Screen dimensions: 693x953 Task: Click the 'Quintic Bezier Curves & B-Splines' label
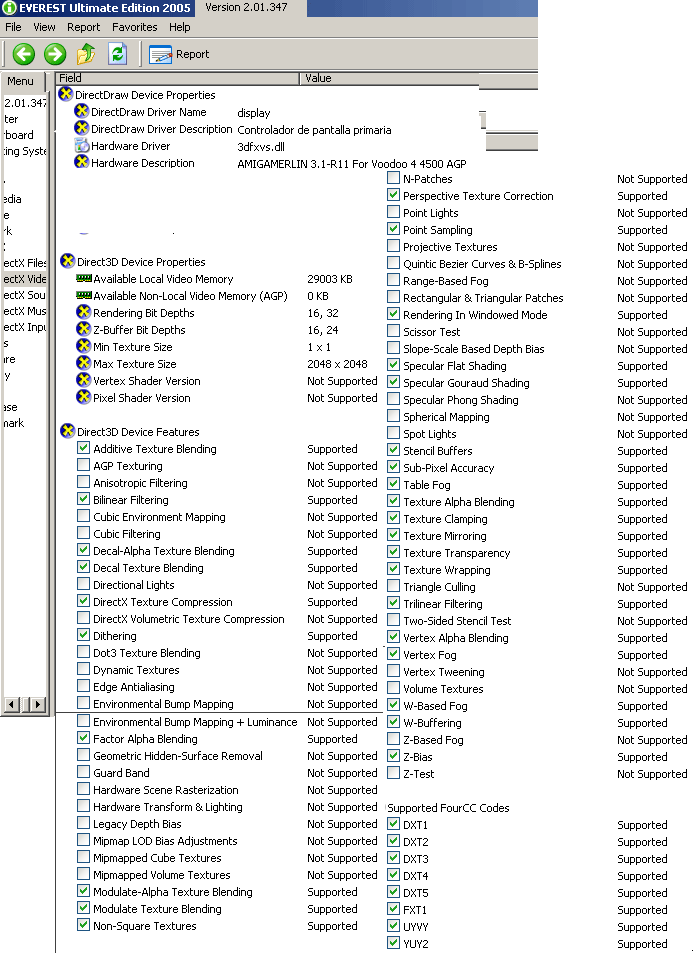[482, 264]
